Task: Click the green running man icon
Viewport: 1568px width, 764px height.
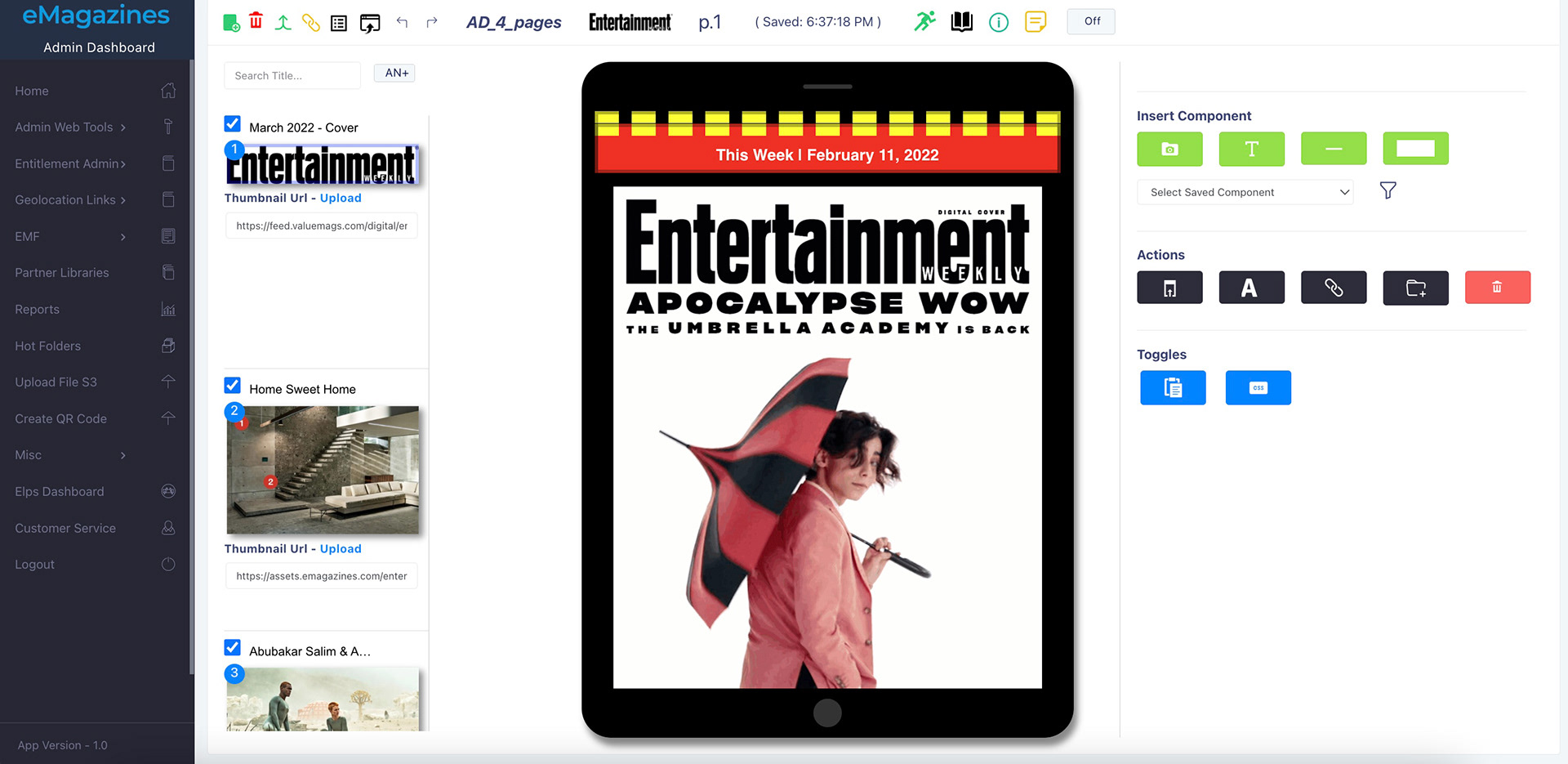Action: [x=924, y=21]
